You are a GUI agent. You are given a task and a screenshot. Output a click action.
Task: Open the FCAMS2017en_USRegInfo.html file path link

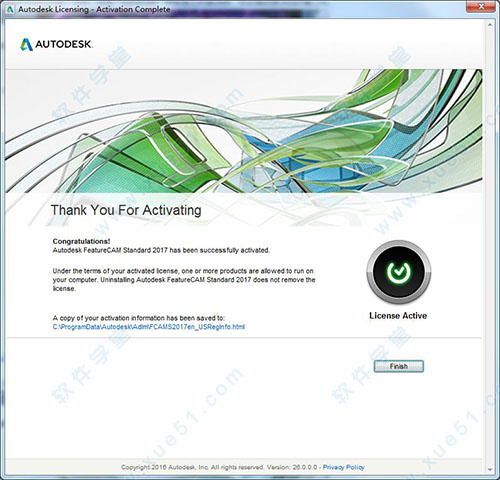click(x=149, y=327)
